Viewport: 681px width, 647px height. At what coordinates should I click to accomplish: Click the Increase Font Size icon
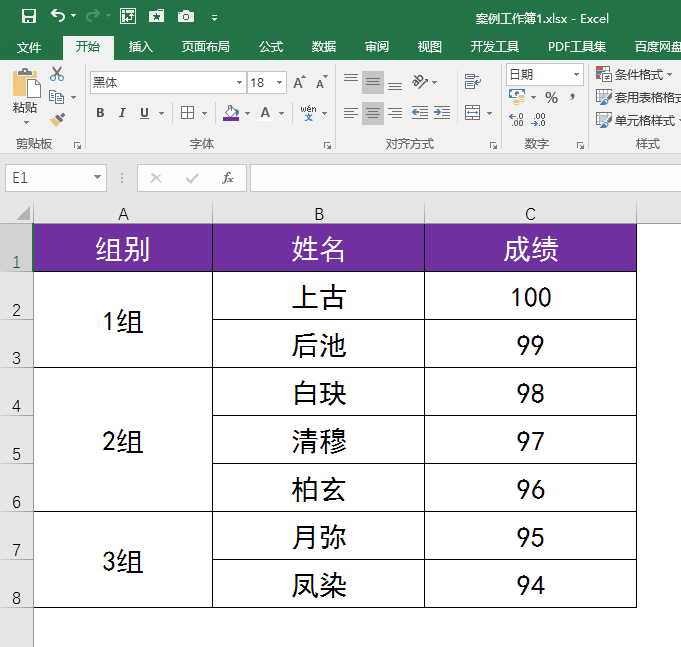tap(299, 83)
